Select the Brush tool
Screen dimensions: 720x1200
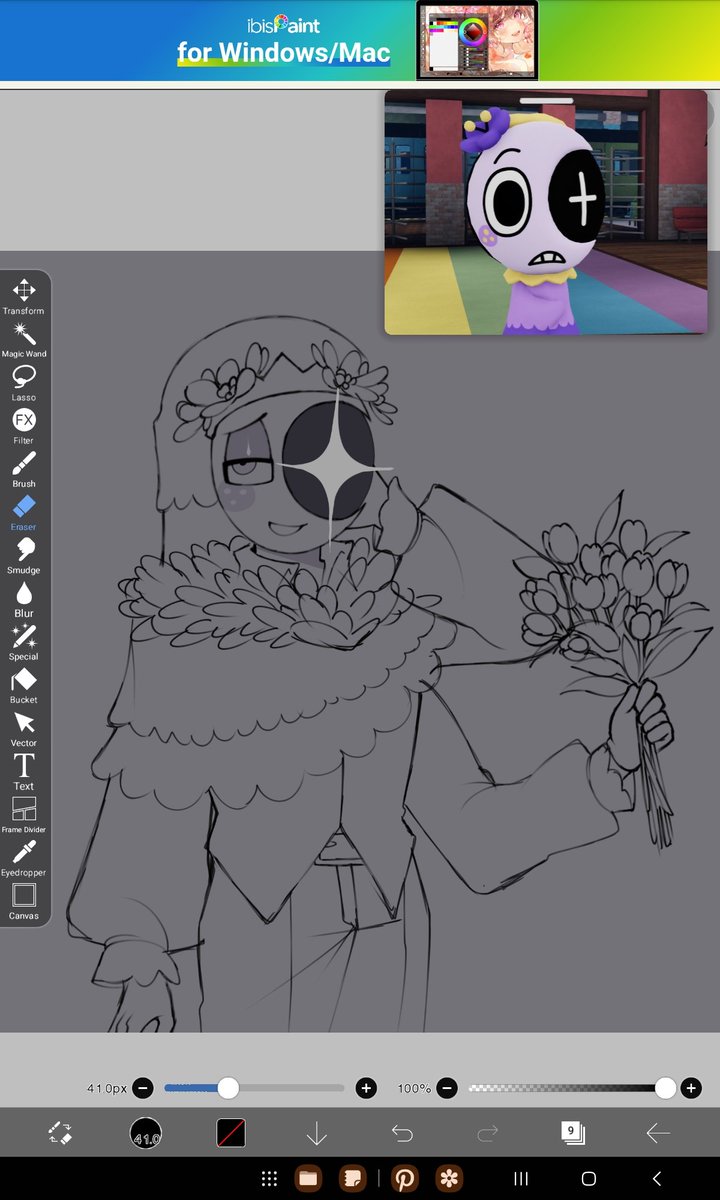(23, 469)
